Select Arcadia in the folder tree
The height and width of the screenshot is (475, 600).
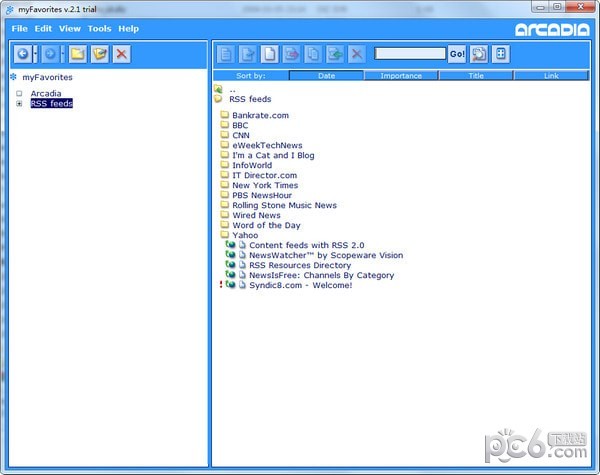point(46,93)
